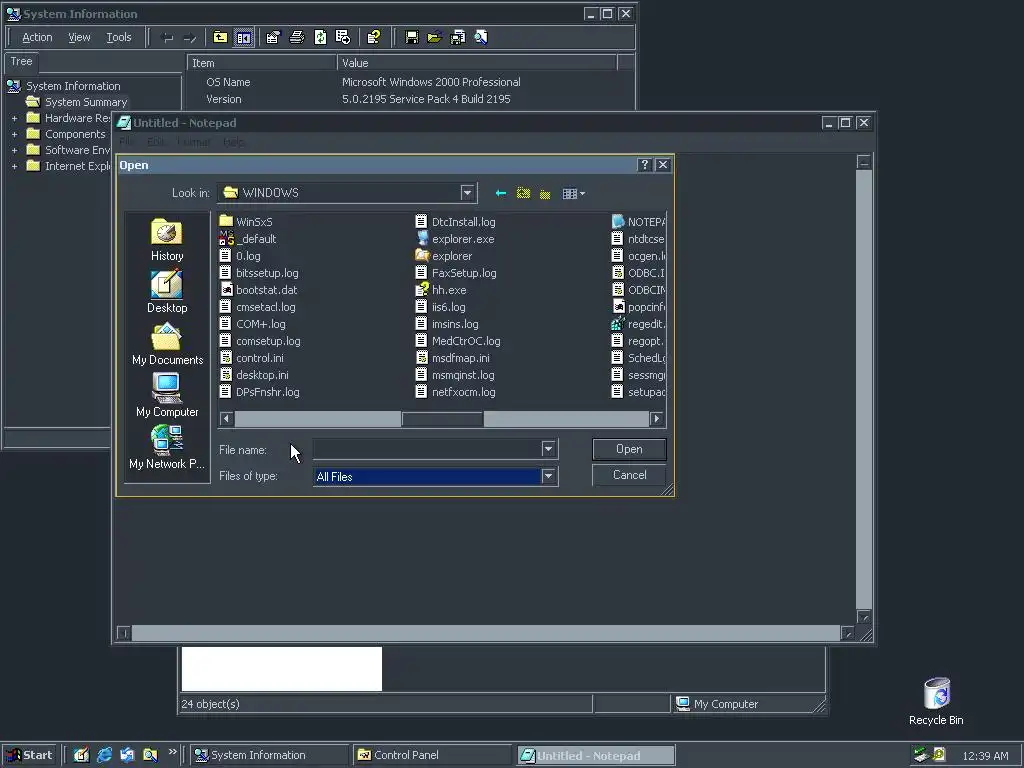The height and width of the screenshot is (768, 1024).
Task: Select control.ini file
Action: pyautogui.click(x=251, y=358)
